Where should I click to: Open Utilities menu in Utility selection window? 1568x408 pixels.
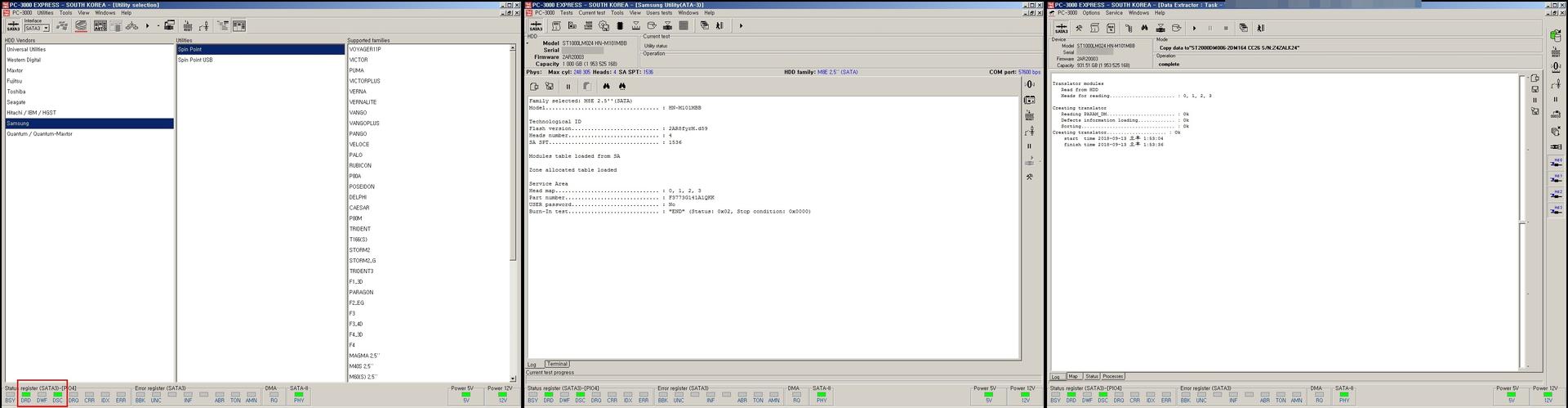pyautogui.click(x=45, y=13)
